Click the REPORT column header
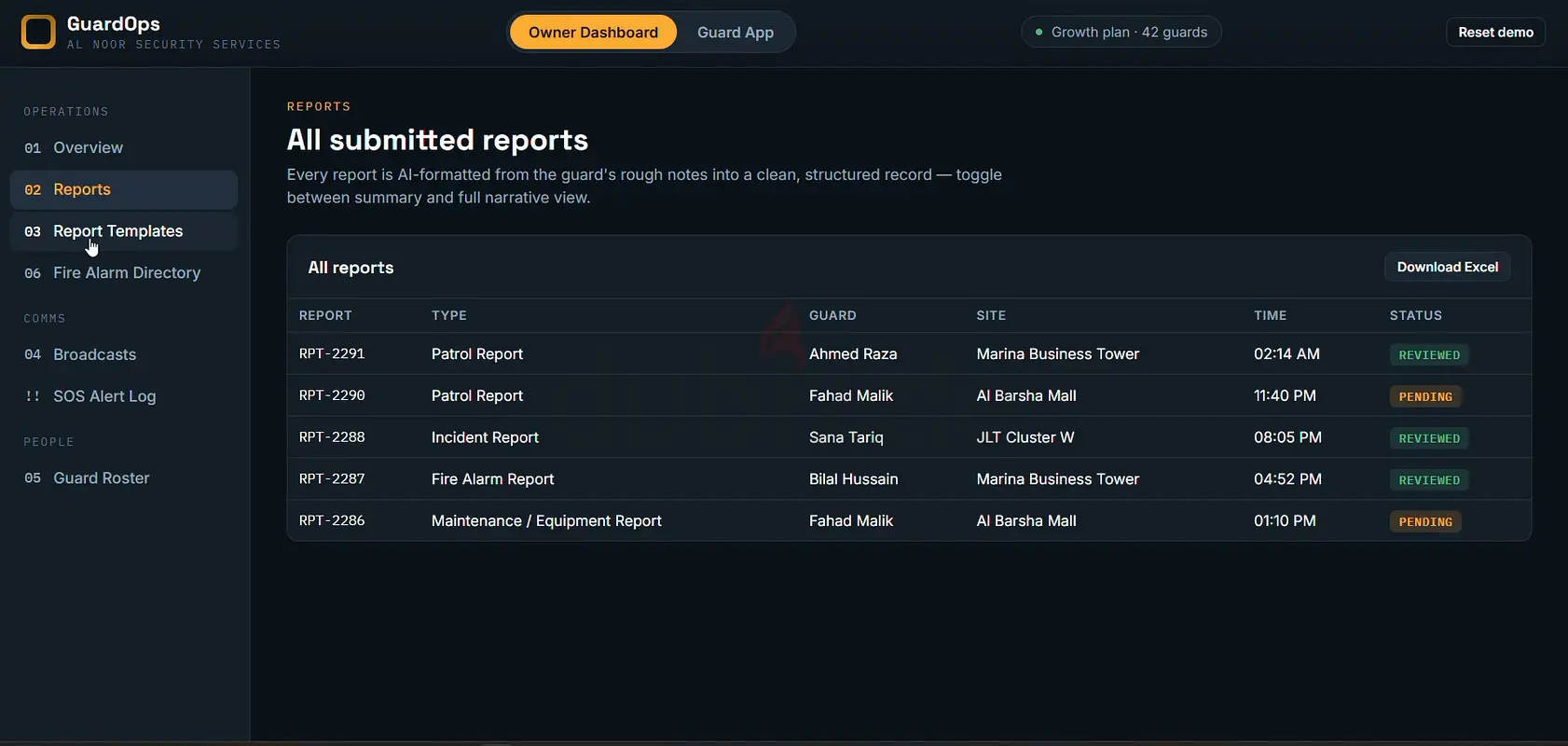This screenshot has width=1568, height=746. 325,315
